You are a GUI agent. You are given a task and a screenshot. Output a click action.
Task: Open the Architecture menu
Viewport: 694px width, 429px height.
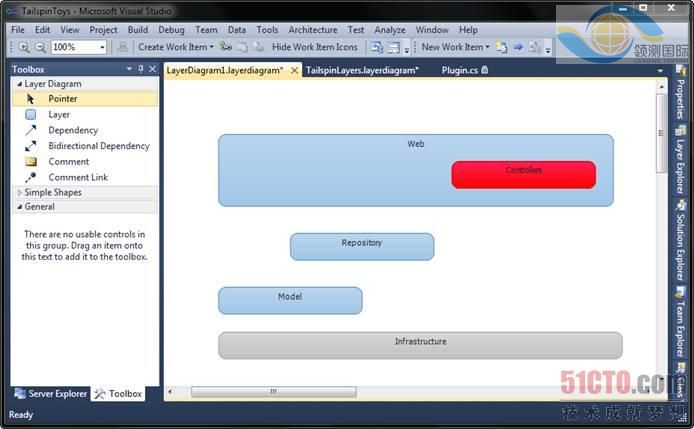click(x=312, y=30)
